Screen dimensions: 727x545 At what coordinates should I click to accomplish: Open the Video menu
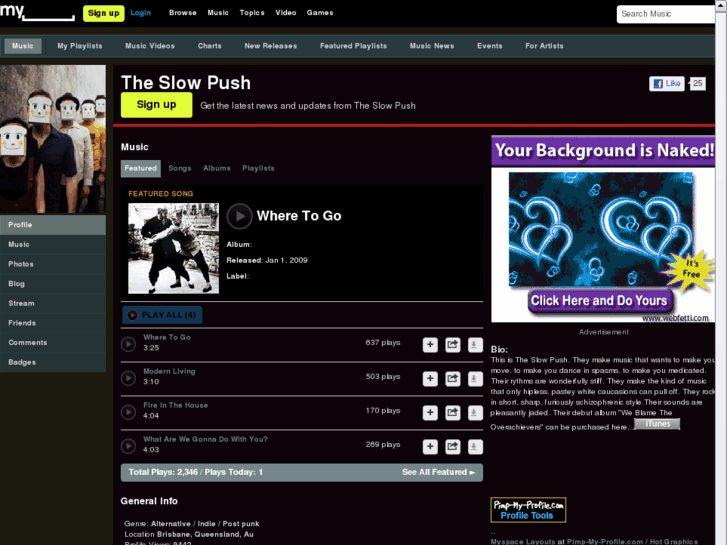click(286, 13)
